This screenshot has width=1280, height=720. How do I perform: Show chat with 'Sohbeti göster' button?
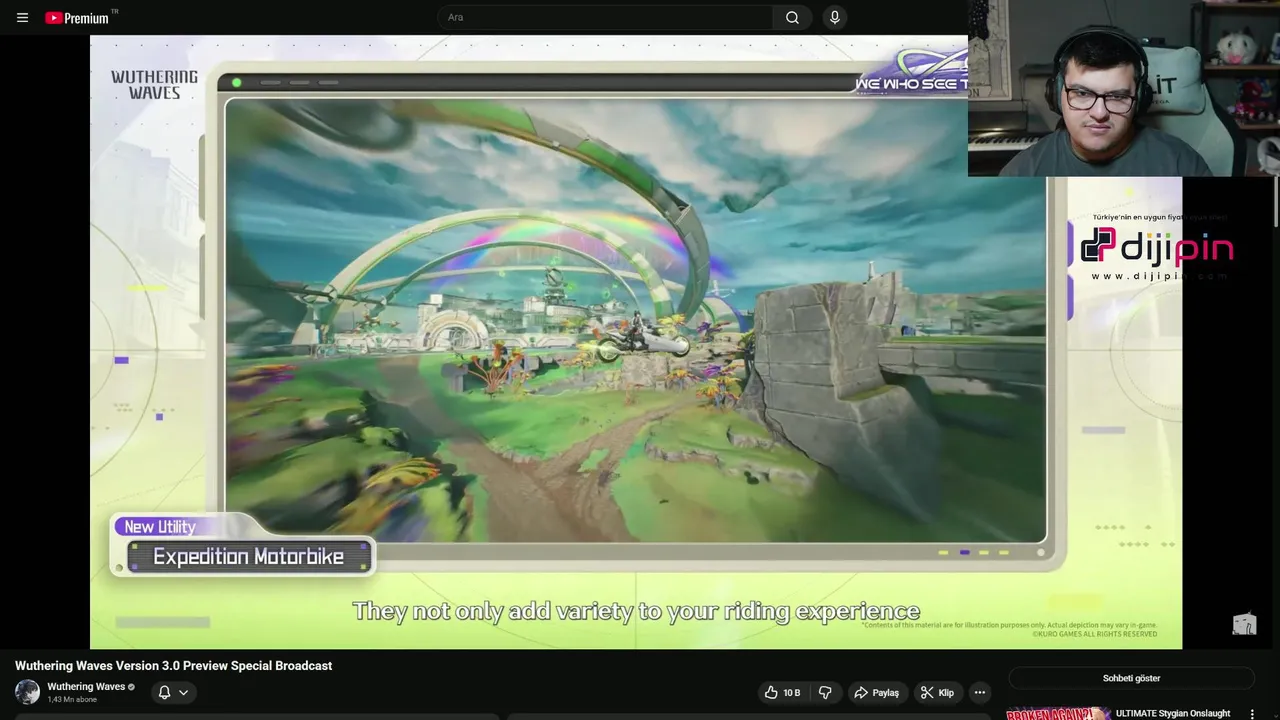click(x=1131, y=678)
